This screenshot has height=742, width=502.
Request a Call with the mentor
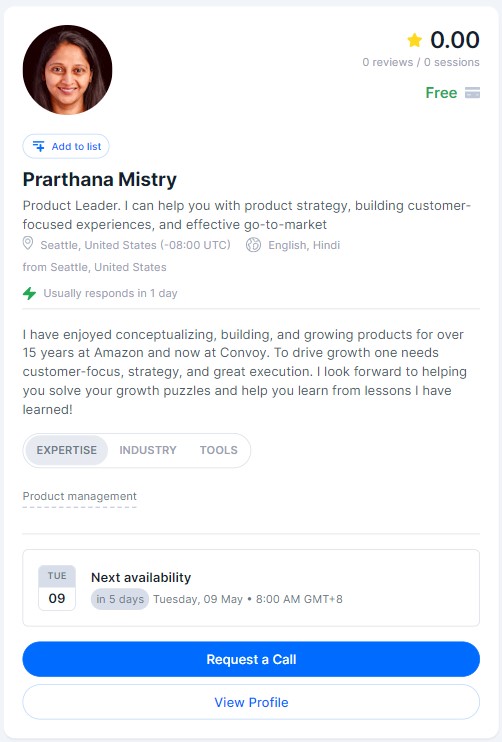(x=251, y=659)
